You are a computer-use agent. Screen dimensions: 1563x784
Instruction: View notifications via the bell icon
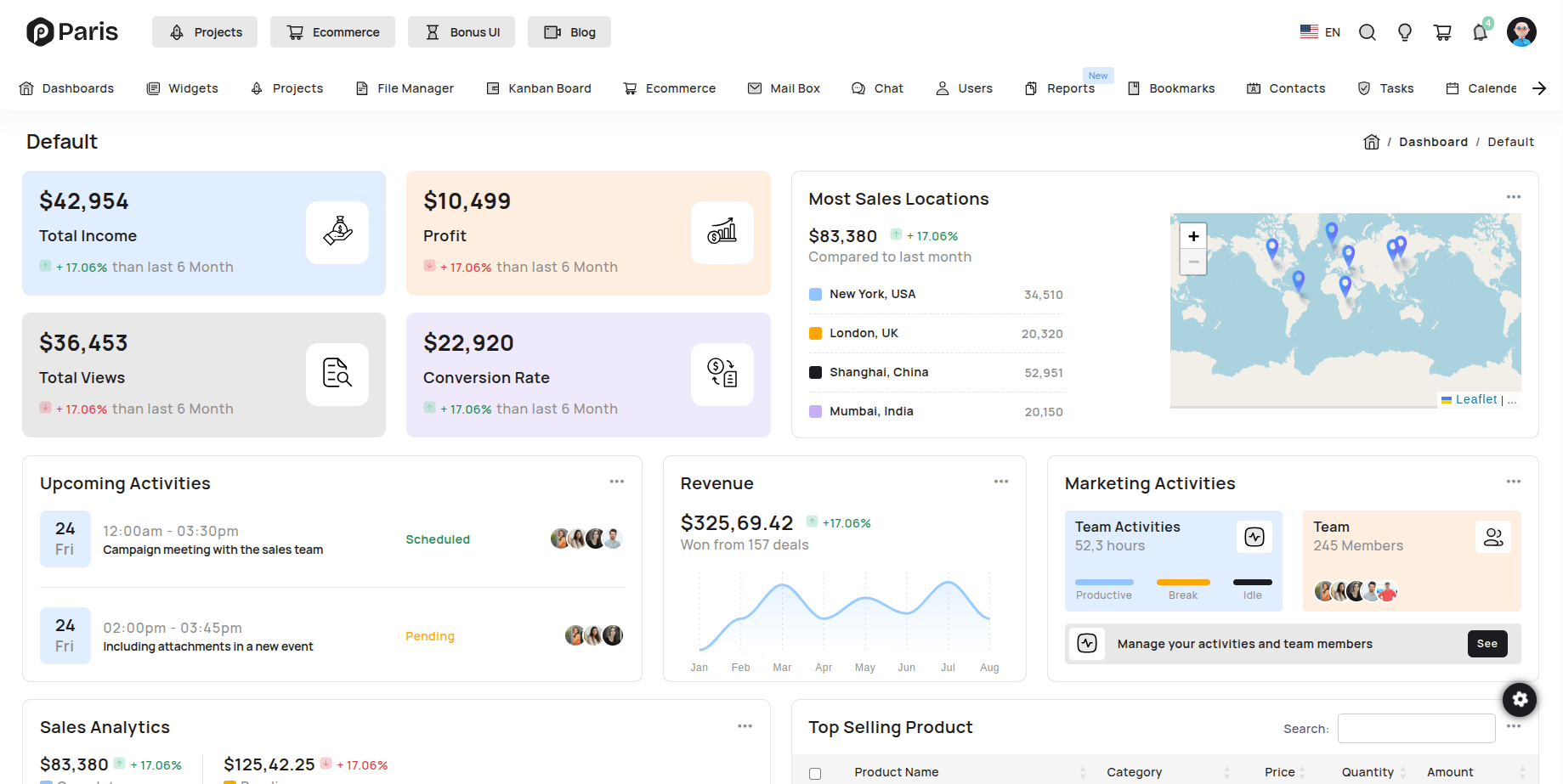coord(1480,31)
